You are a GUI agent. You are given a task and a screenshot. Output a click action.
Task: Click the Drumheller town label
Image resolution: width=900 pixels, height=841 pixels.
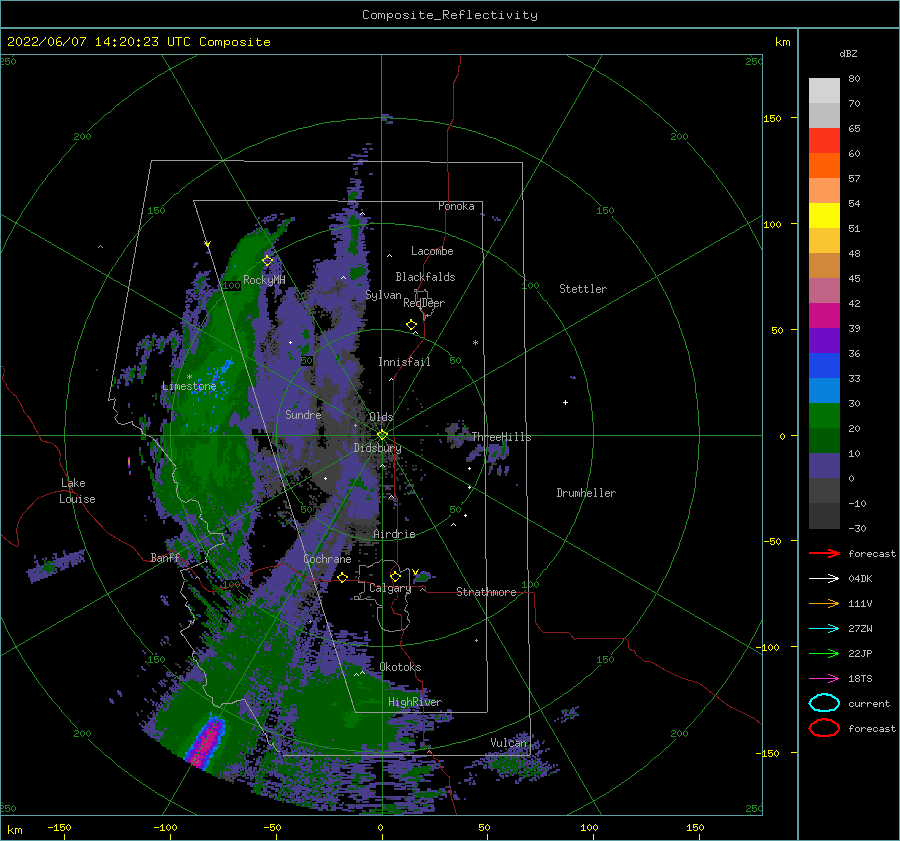pos(586,493)
